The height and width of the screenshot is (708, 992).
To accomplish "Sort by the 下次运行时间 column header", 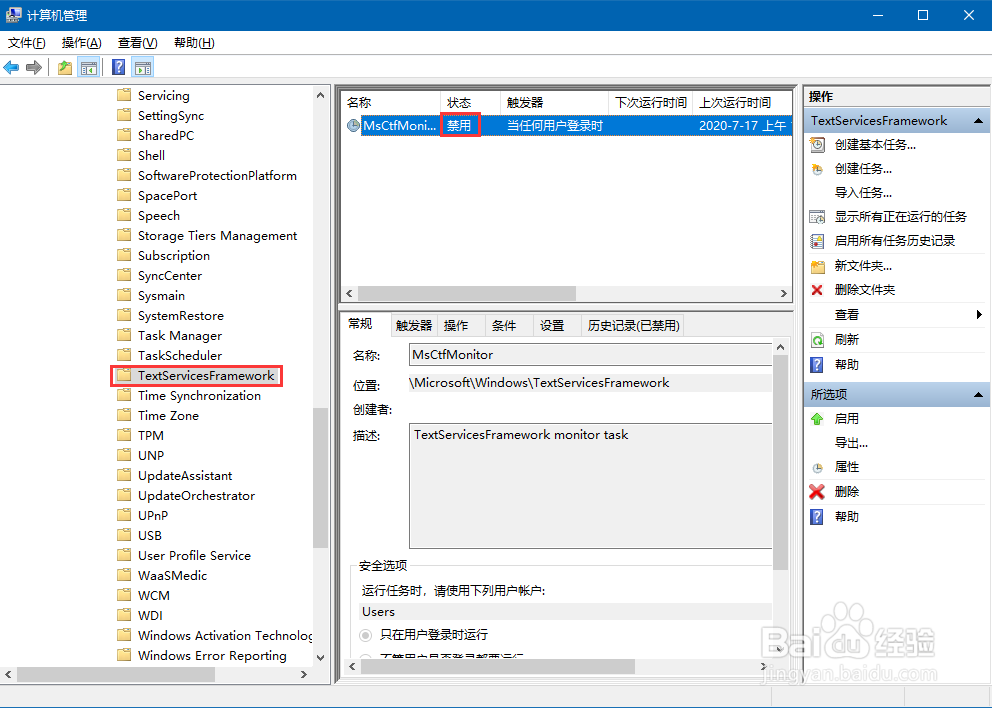I will (650, 102).
